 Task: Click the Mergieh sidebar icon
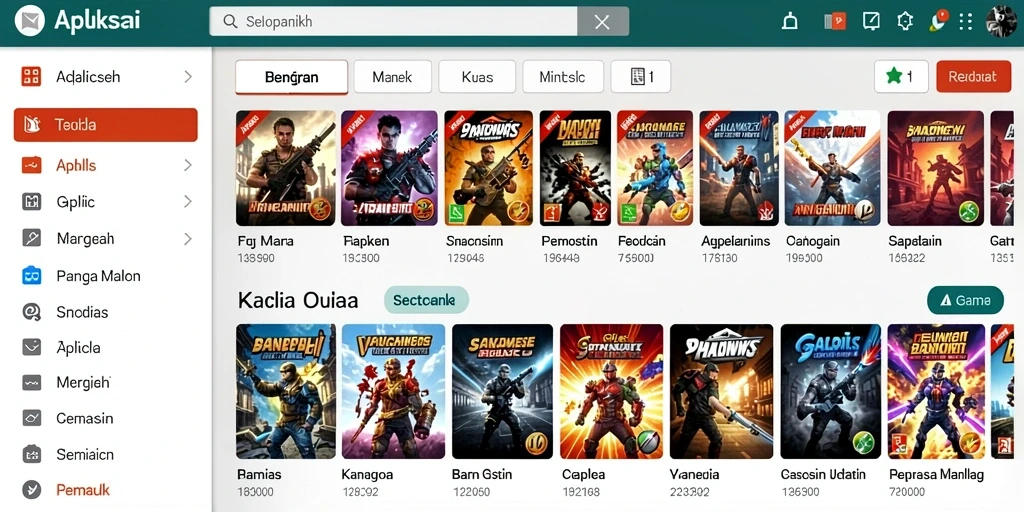(x=31, y=382)
